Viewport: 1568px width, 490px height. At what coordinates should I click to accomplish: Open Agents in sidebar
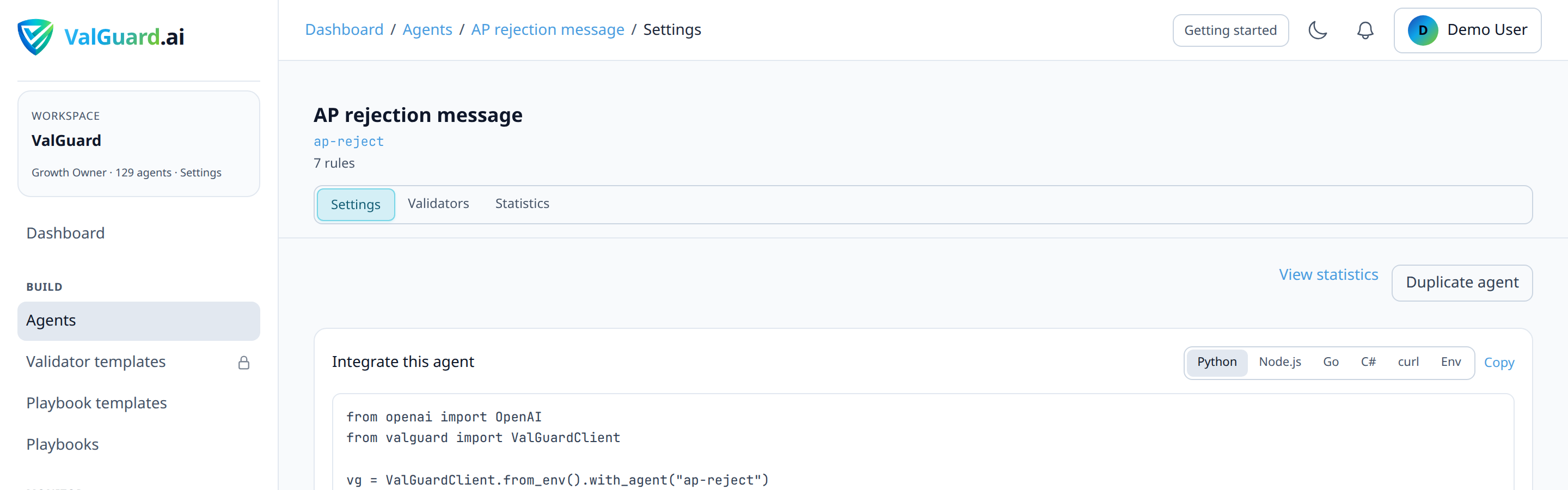[x=139, y=321]
